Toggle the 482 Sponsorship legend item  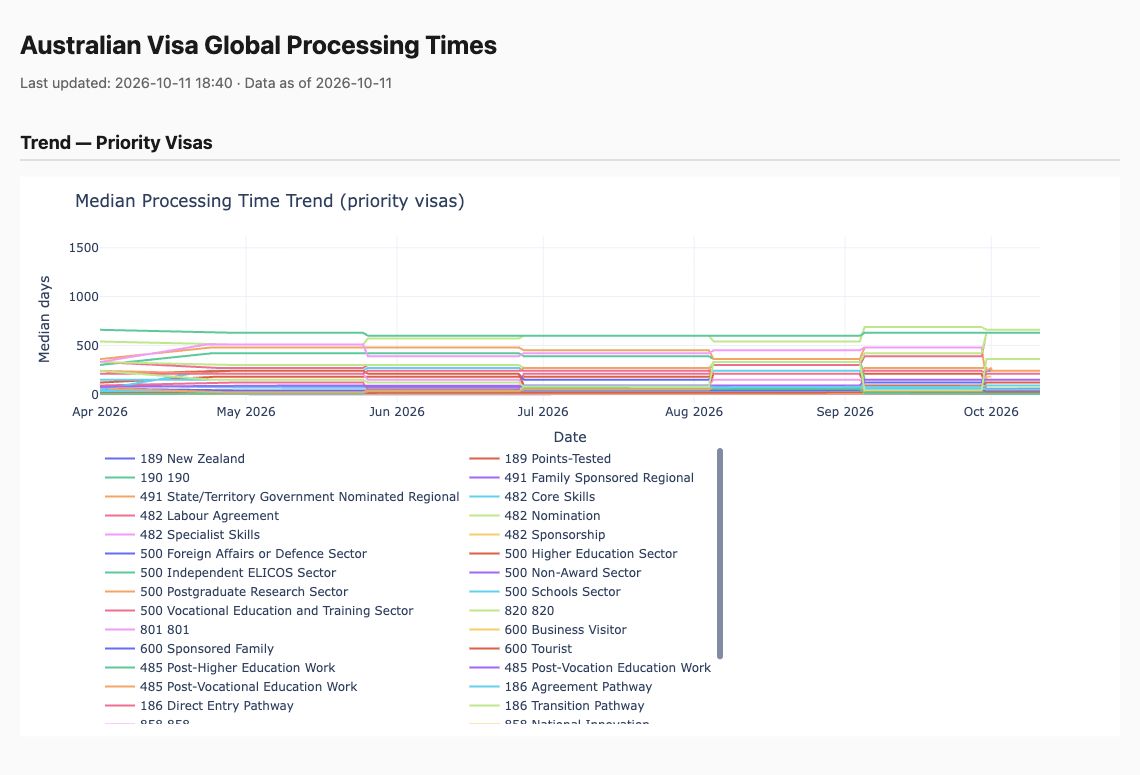pyautogui.click(x=537, y=534)
